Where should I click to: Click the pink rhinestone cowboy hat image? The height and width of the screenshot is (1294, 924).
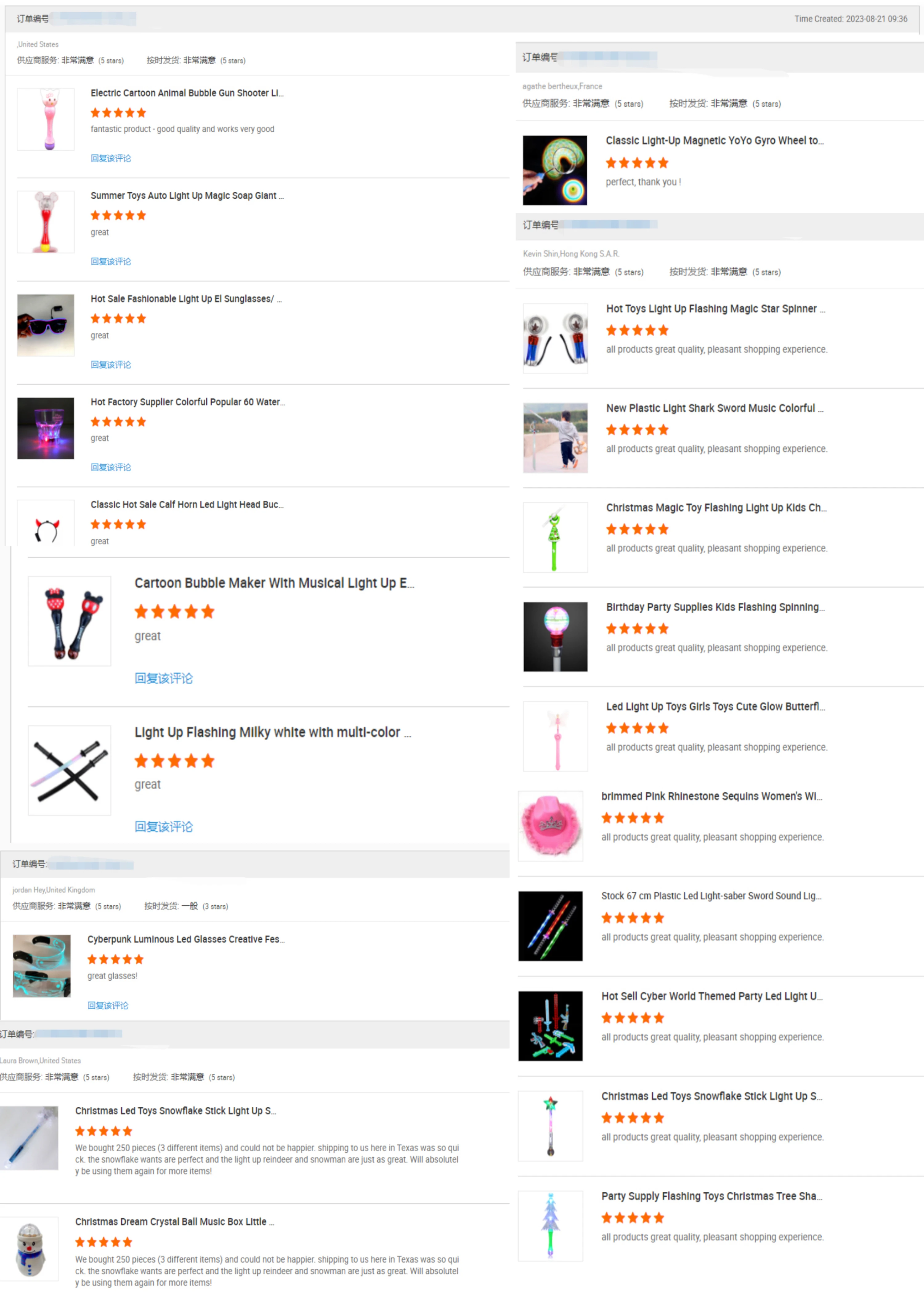tap(550, 826)
